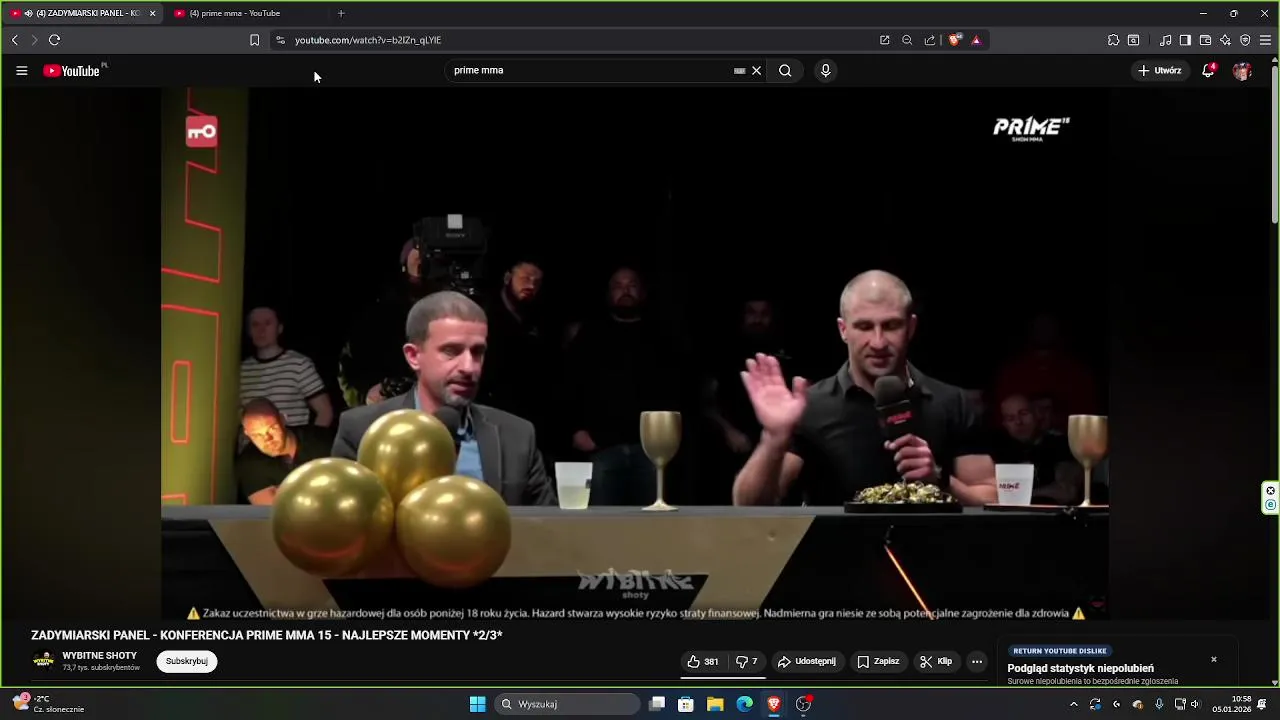Open Brave Wallet icon
This screenshot has height=720, width=1280.
click(1205, 40)
